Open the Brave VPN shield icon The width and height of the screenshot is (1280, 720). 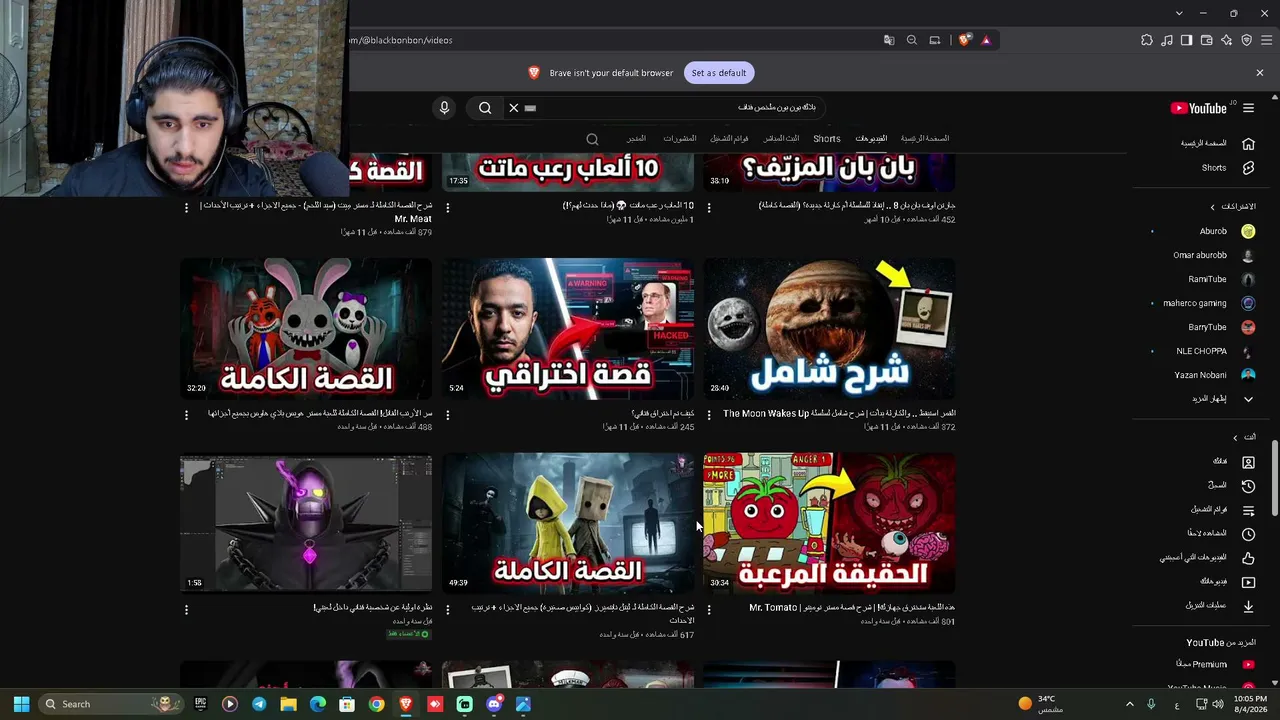[1247, 40]
